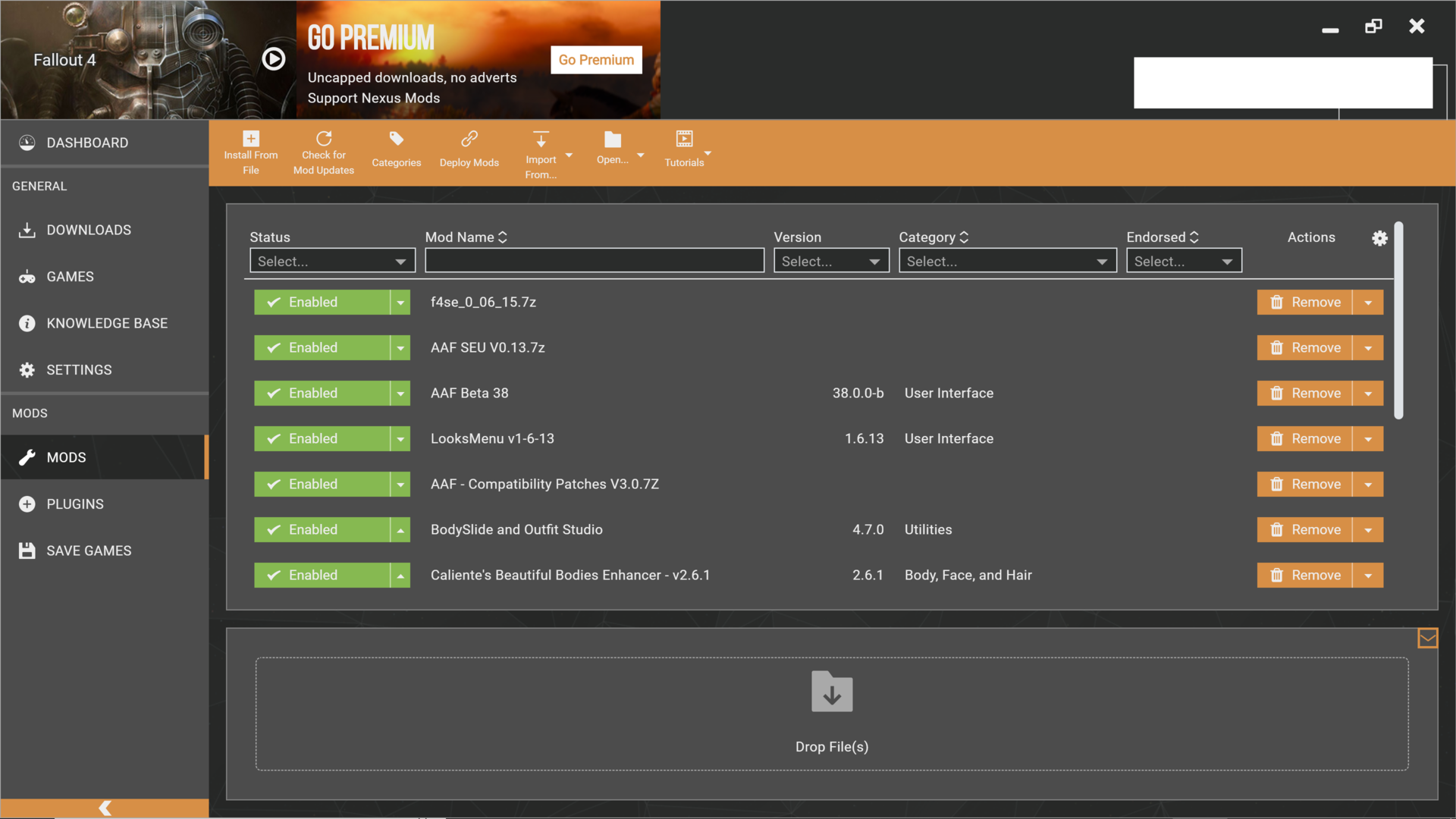1456x819 pixels.
Task: Toggle AAF - Compatibility Patches V3.0.7Z status
Action: pos(322,485)
